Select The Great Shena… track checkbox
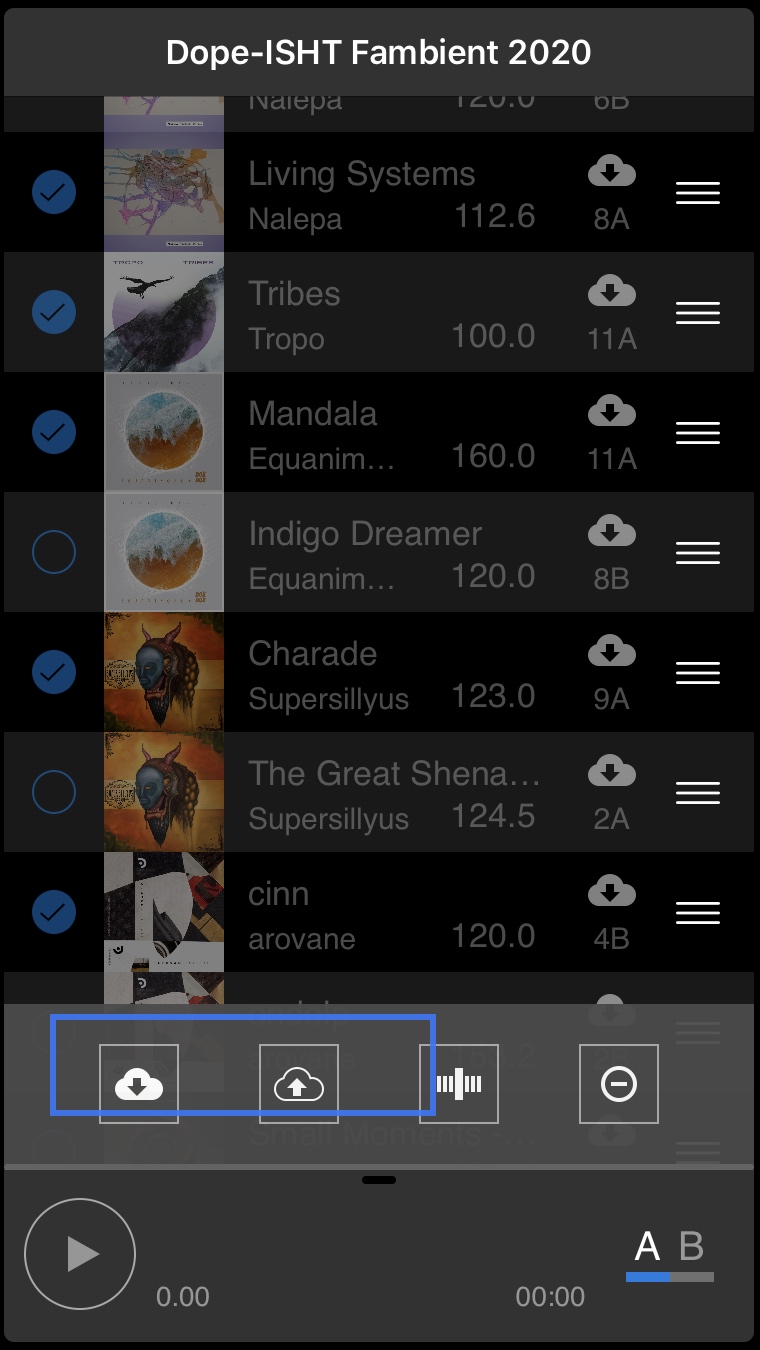 point(54,792)
